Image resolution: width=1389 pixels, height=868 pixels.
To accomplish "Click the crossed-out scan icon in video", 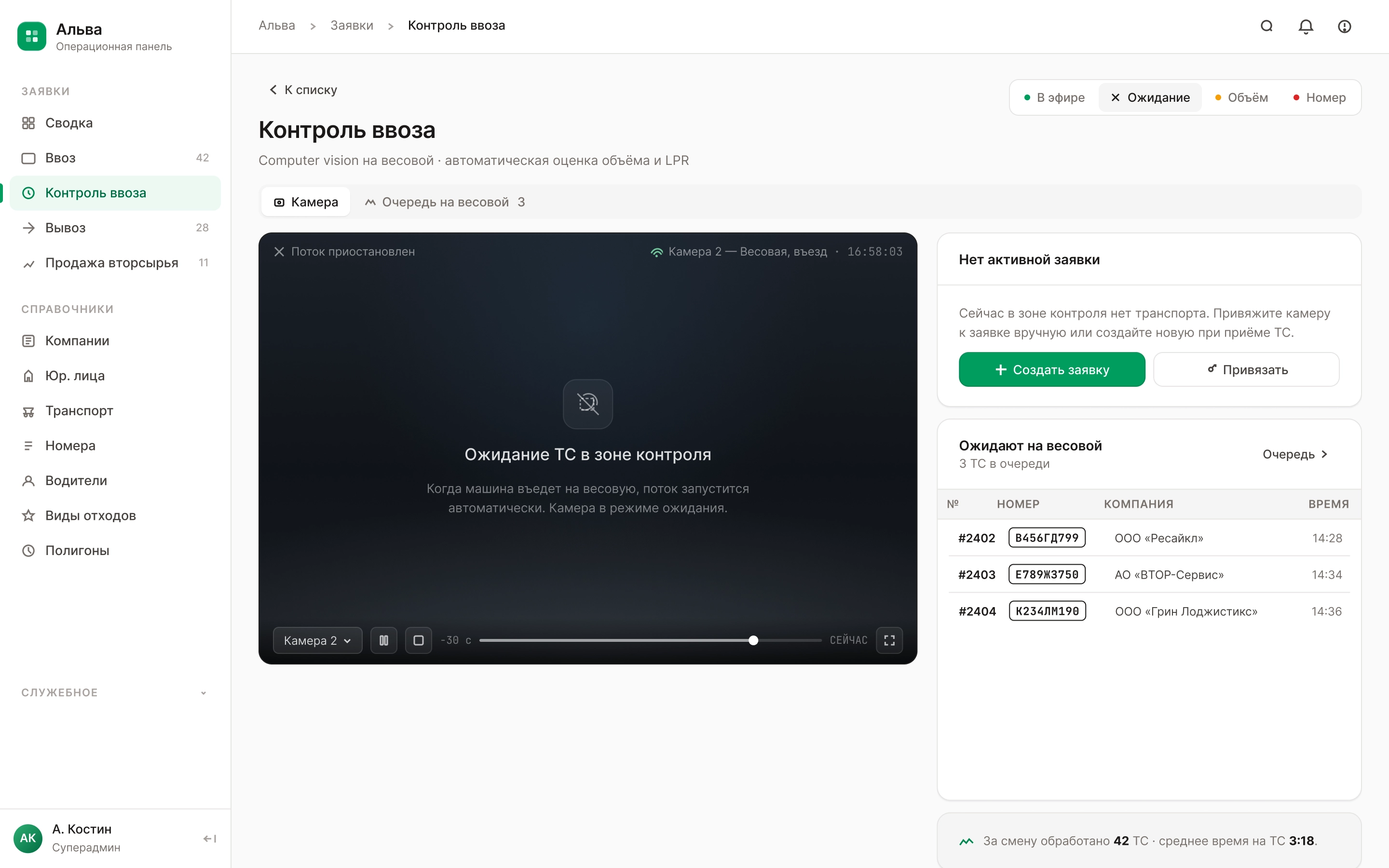I will (588, 404).
